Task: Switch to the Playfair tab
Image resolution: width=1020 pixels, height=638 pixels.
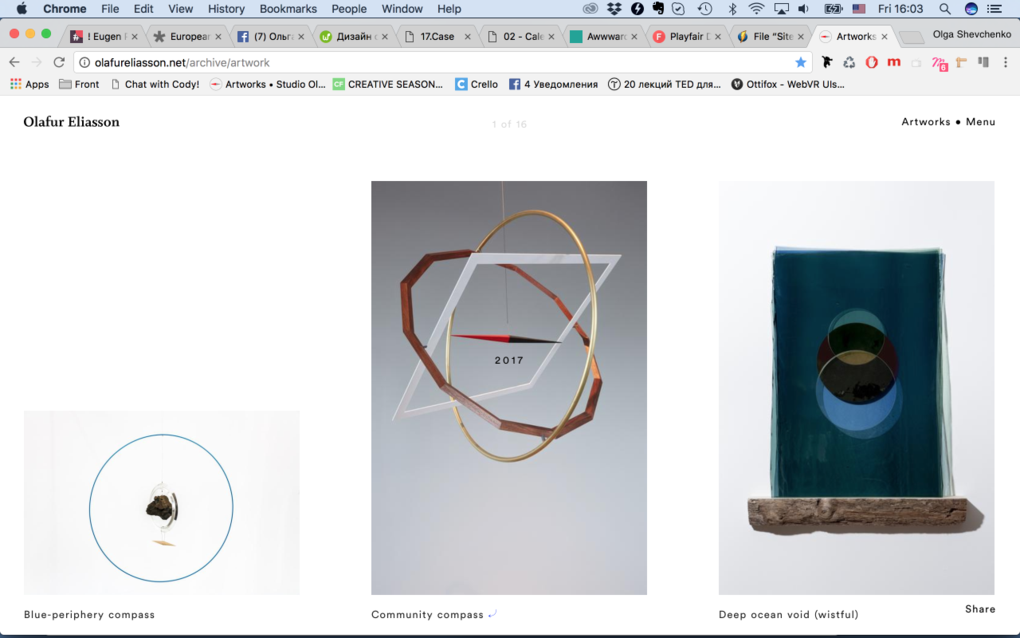Action: point(686,36)
